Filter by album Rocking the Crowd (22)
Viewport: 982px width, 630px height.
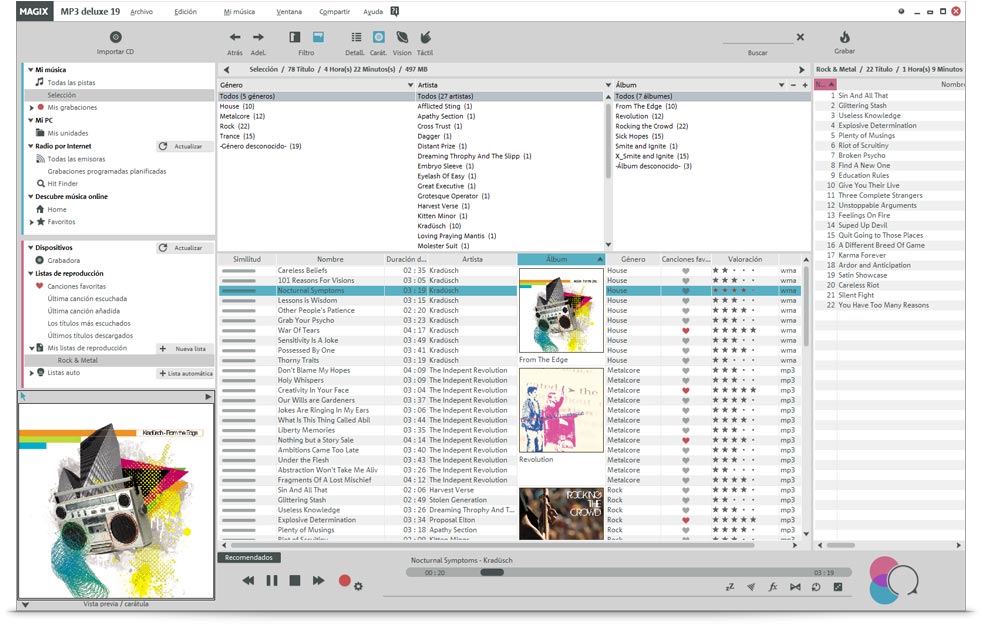click(x=651, y=126)
